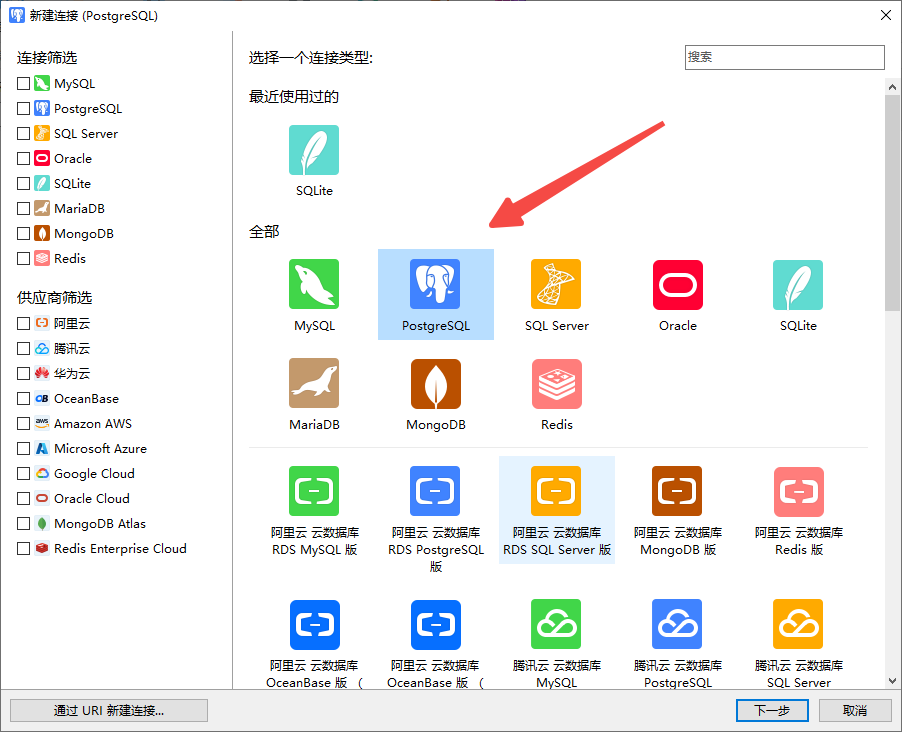
Task: Enable the Microsoft Azure vendor filter
Action: tap(24, 448)
